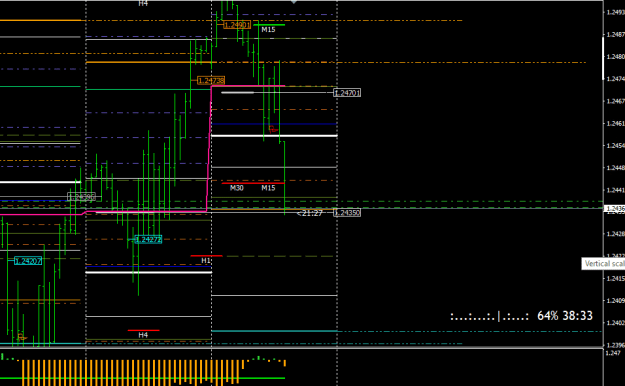This screenshot has width=625, height=386.
Task: Select the white 1.24701 price label
Action: (347, 93)
